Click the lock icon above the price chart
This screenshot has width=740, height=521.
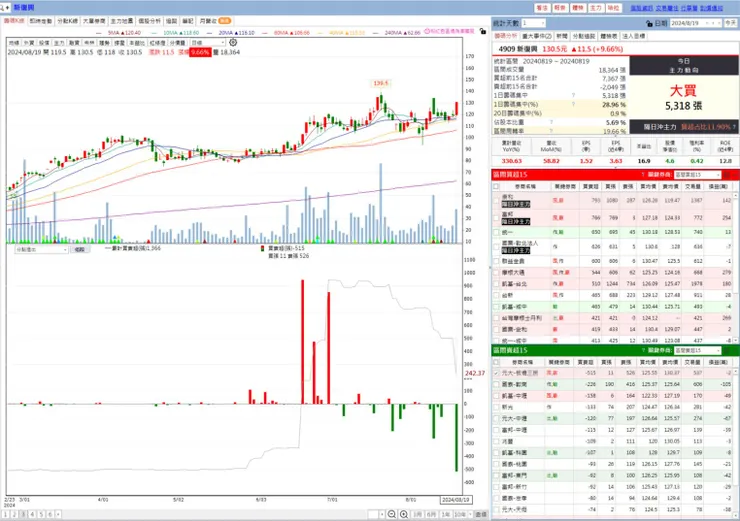[x=483, y=31]
